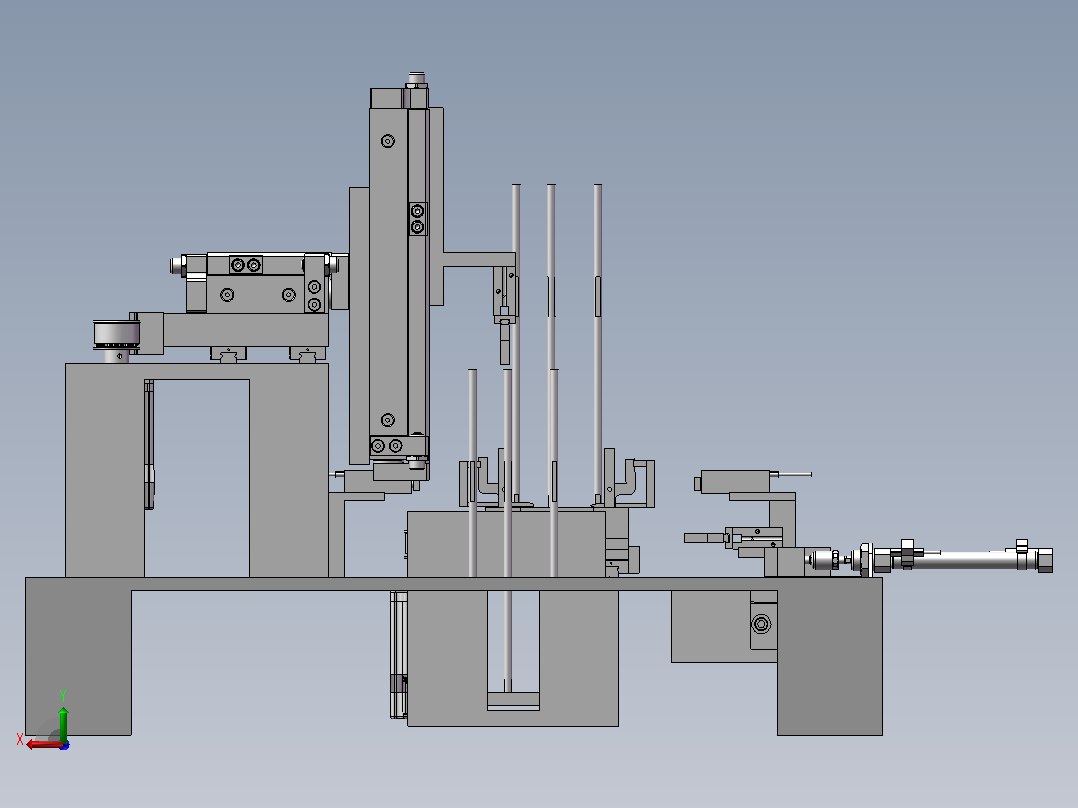Click the red X axis arrow of the triad
Image resolution: width=1078 pixels, height=808 pixels.
click(x=43, y=744)
